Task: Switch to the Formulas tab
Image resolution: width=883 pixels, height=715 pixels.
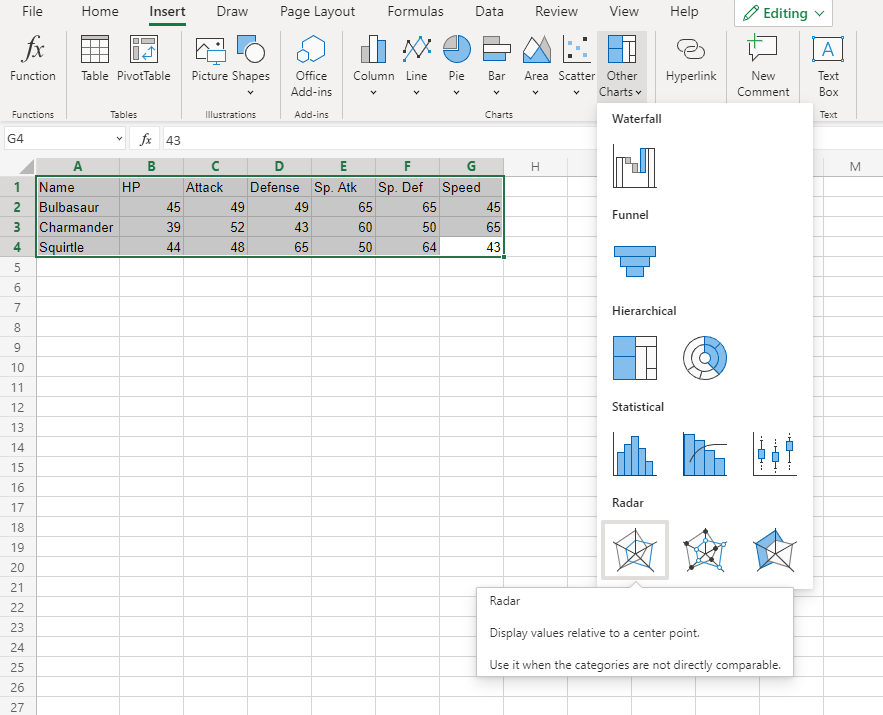Action: 415,12
